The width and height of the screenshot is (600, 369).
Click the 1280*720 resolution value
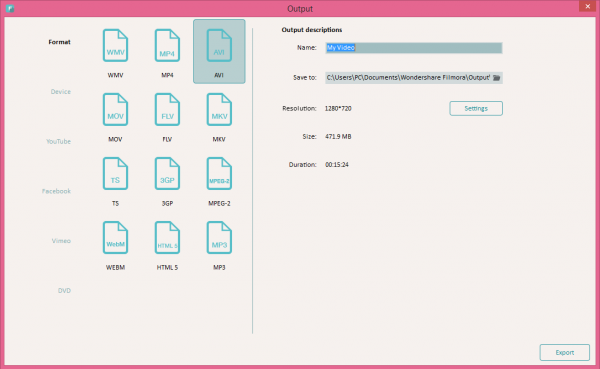click(338, 108)
